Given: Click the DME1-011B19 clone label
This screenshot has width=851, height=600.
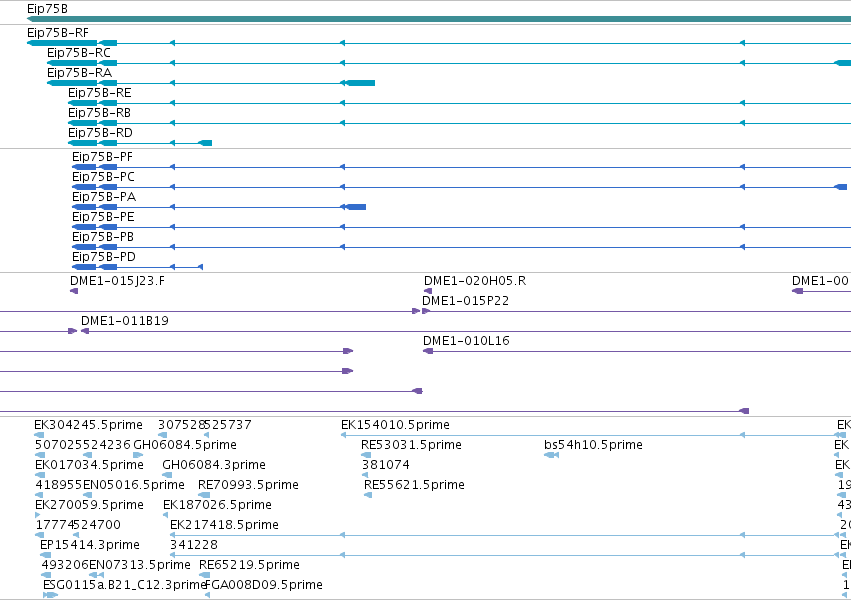Looking at the screenshot, I should [125, 322].
